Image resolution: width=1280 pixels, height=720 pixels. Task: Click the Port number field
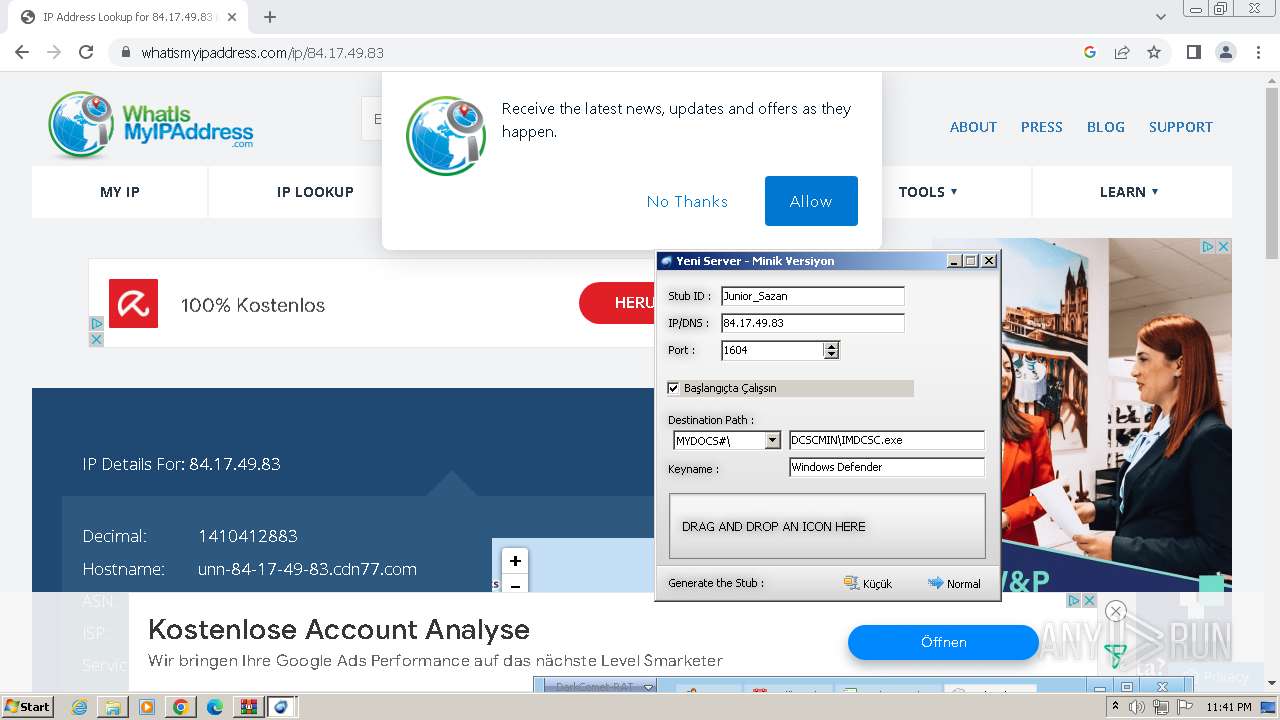click(x=772, y=350)
